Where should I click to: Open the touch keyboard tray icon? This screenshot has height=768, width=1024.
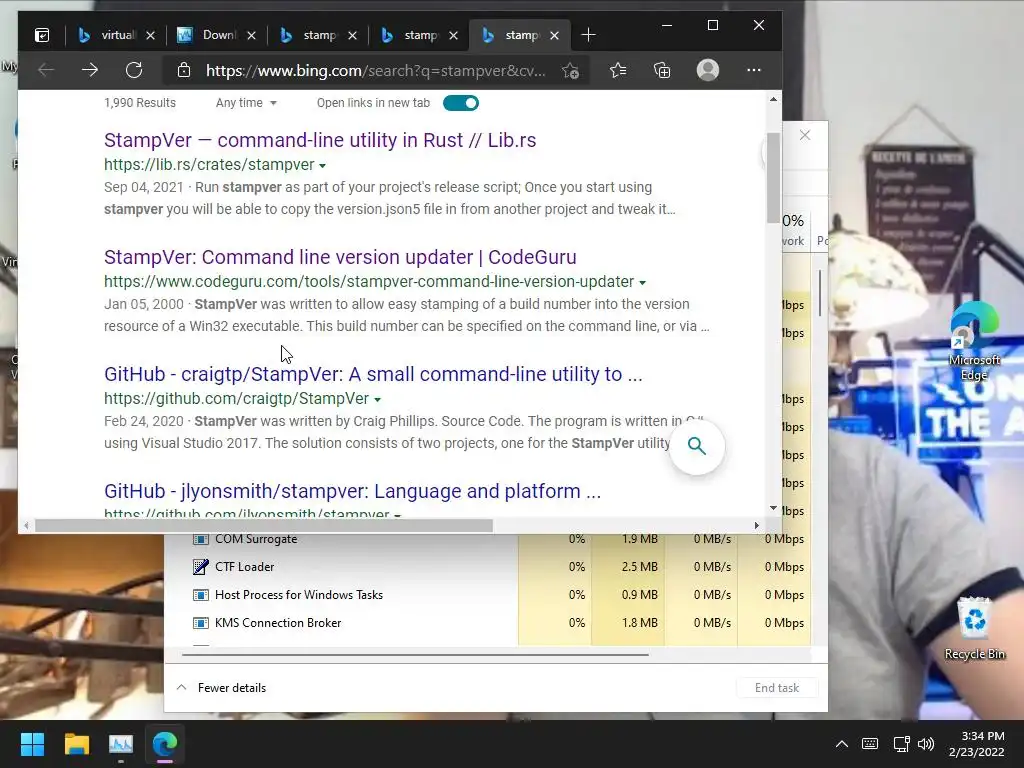(870, 744)
